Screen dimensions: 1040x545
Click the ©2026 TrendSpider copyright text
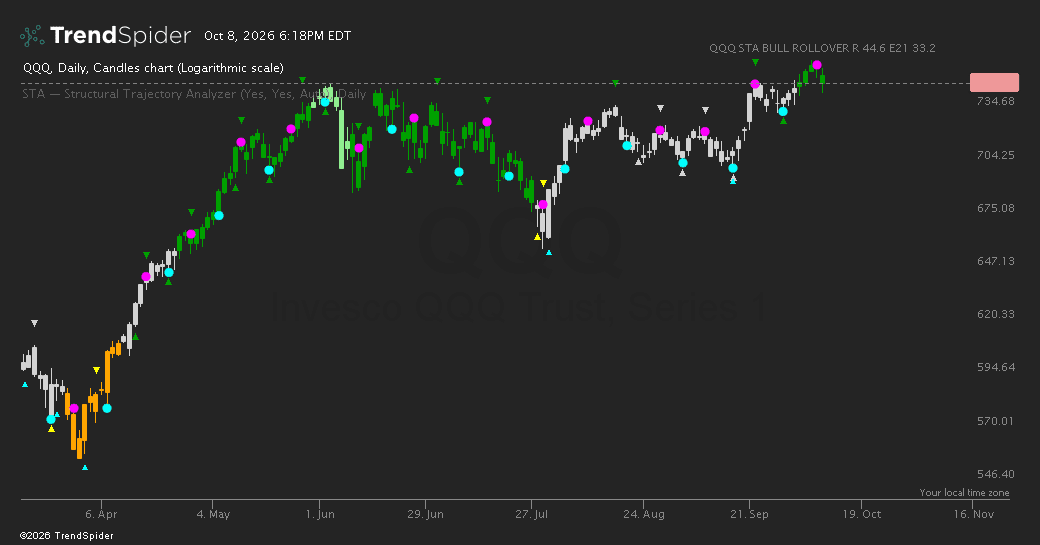(66, 536)
